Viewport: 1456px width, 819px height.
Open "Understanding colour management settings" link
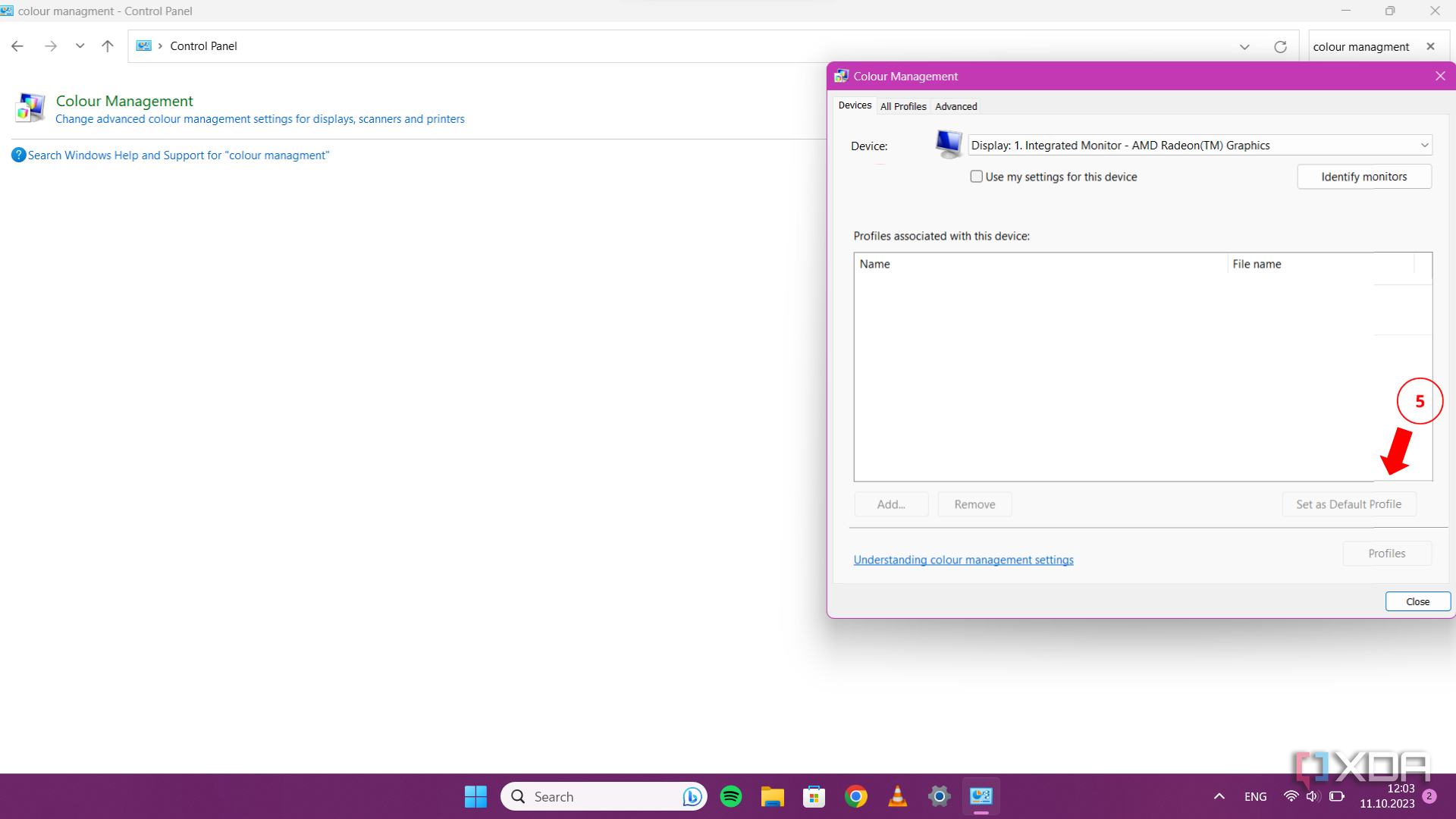click(964, 560)
